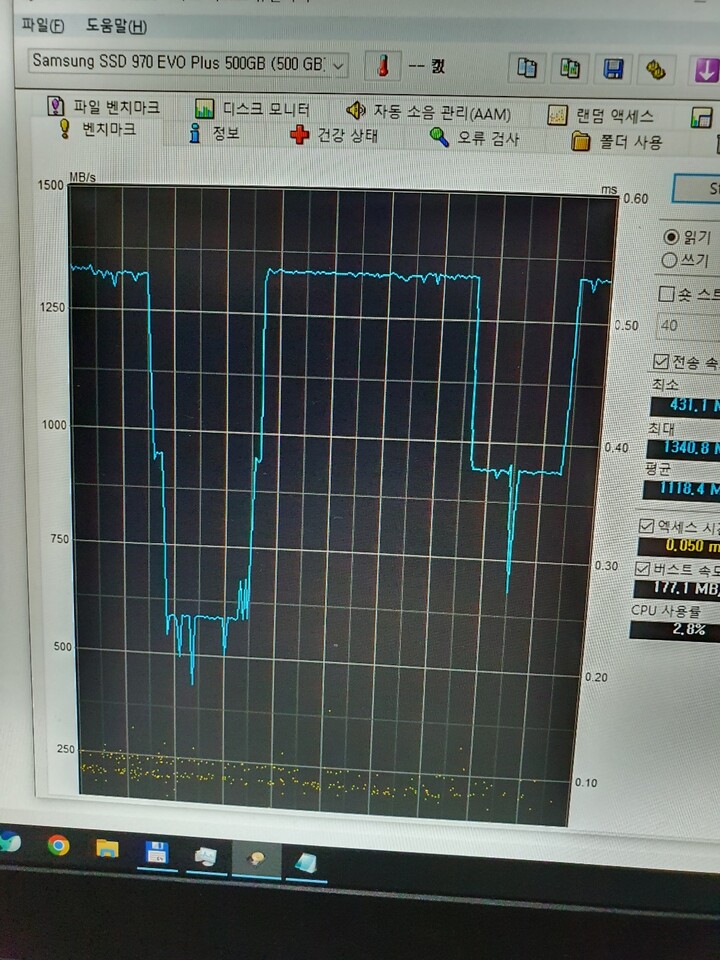The image size is (720, 960).
Task: Open Edge from the taskbar
Action: point(9,842)
